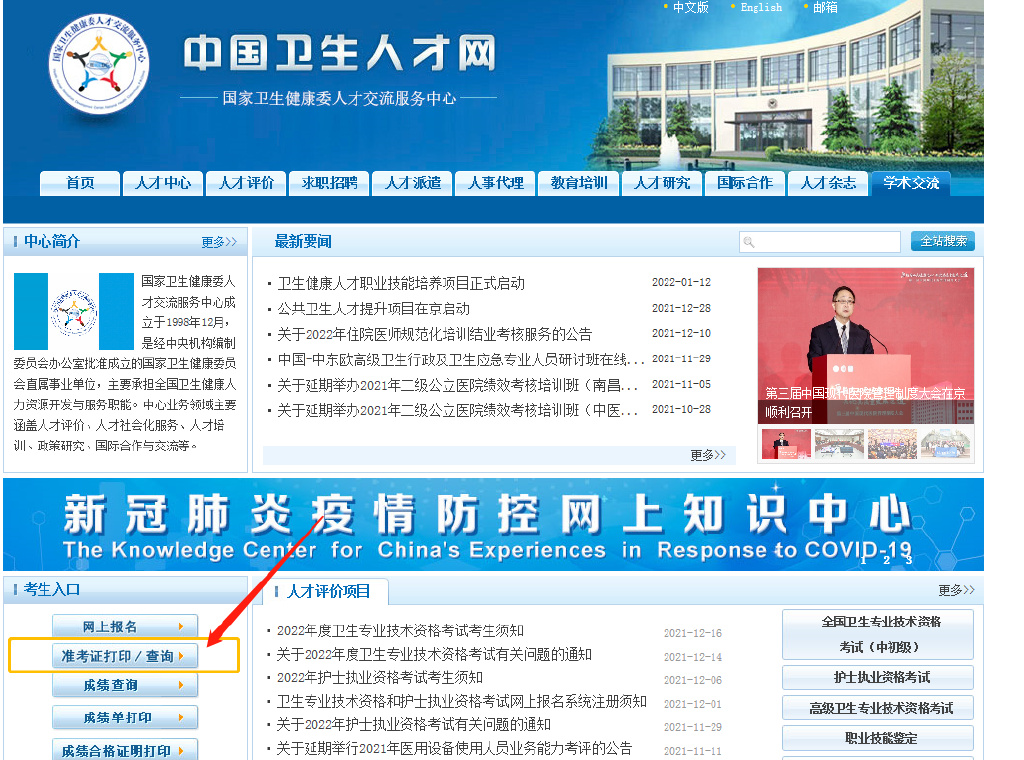The height and width of the screenshot is (760, 1024).
Task: Select the 人才评价项目 tab
Action: pos(326,592)
